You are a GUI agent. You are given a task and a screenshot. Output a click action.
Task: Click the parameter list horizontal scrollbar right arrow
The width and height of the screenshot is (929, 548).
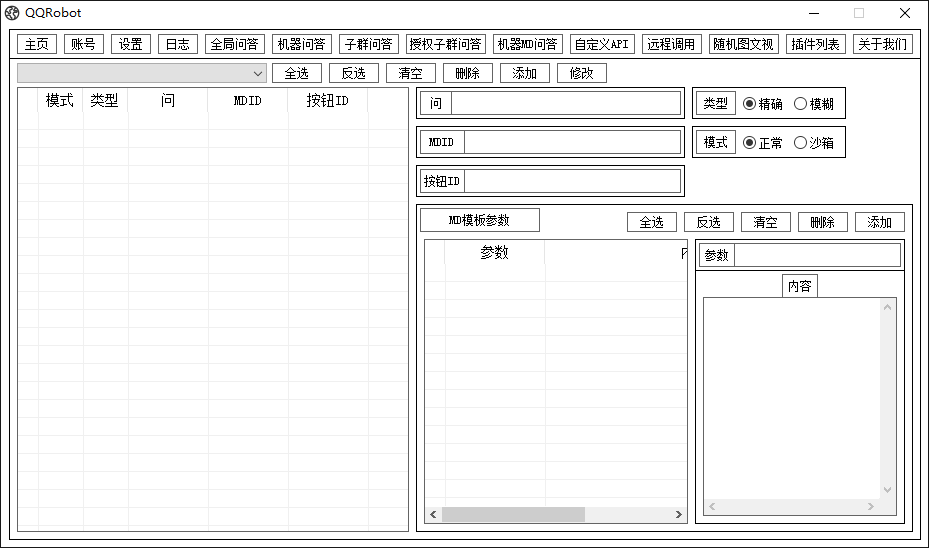click(679, 515)
